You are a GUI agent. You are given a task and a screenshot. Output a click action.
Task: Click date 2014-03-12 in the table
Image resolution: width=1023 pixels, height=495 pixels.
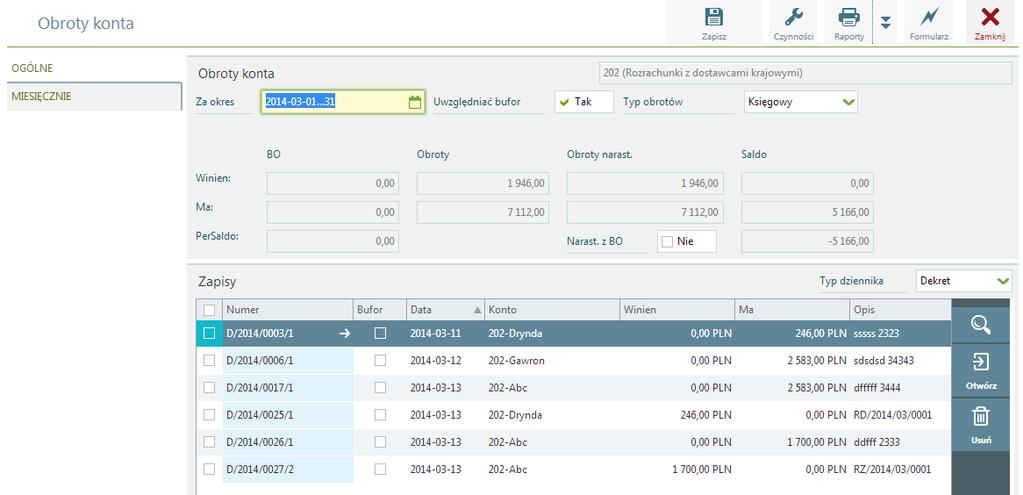click(436, 361)
